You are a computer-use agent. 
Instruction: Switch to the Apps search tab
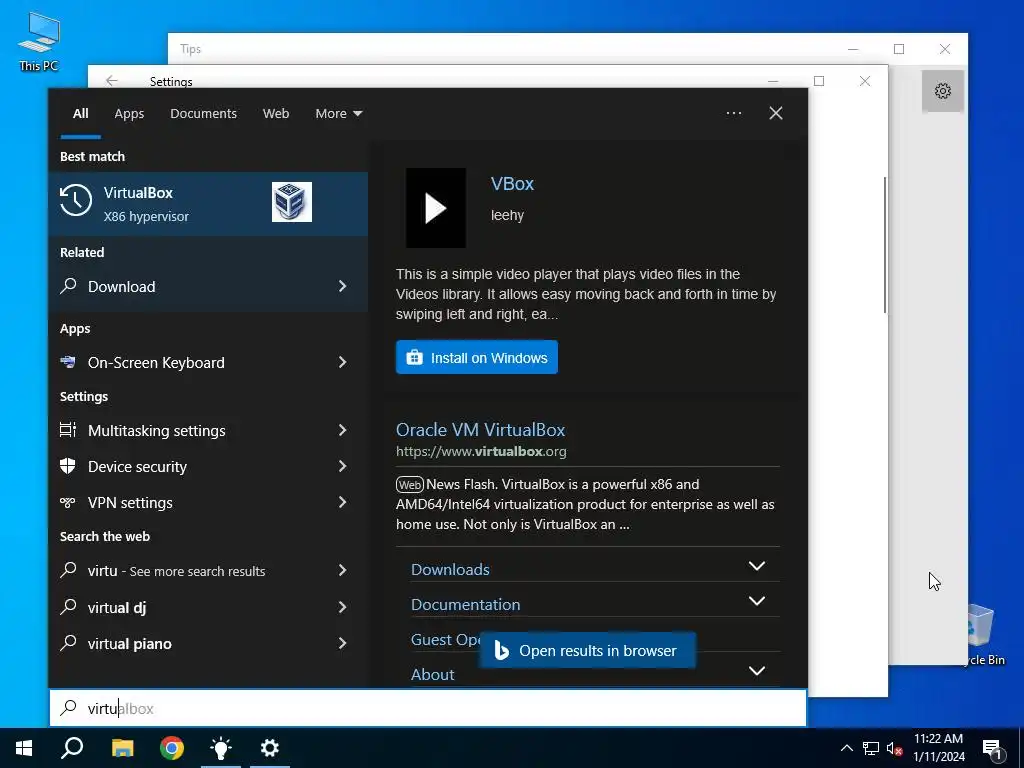click(129, 114)
